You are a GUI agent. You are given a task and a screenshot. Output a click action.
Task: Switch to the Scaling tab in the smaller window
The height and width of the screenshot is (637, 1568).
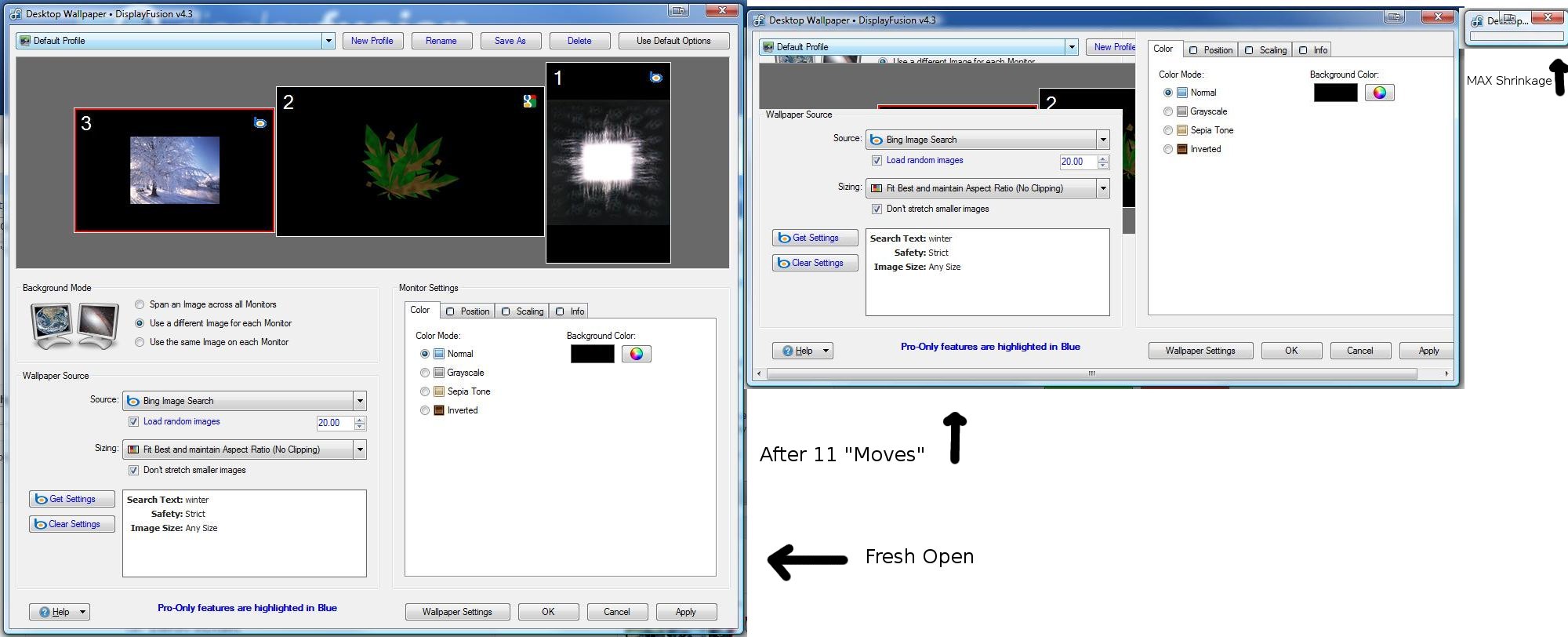coord(1266,50)
